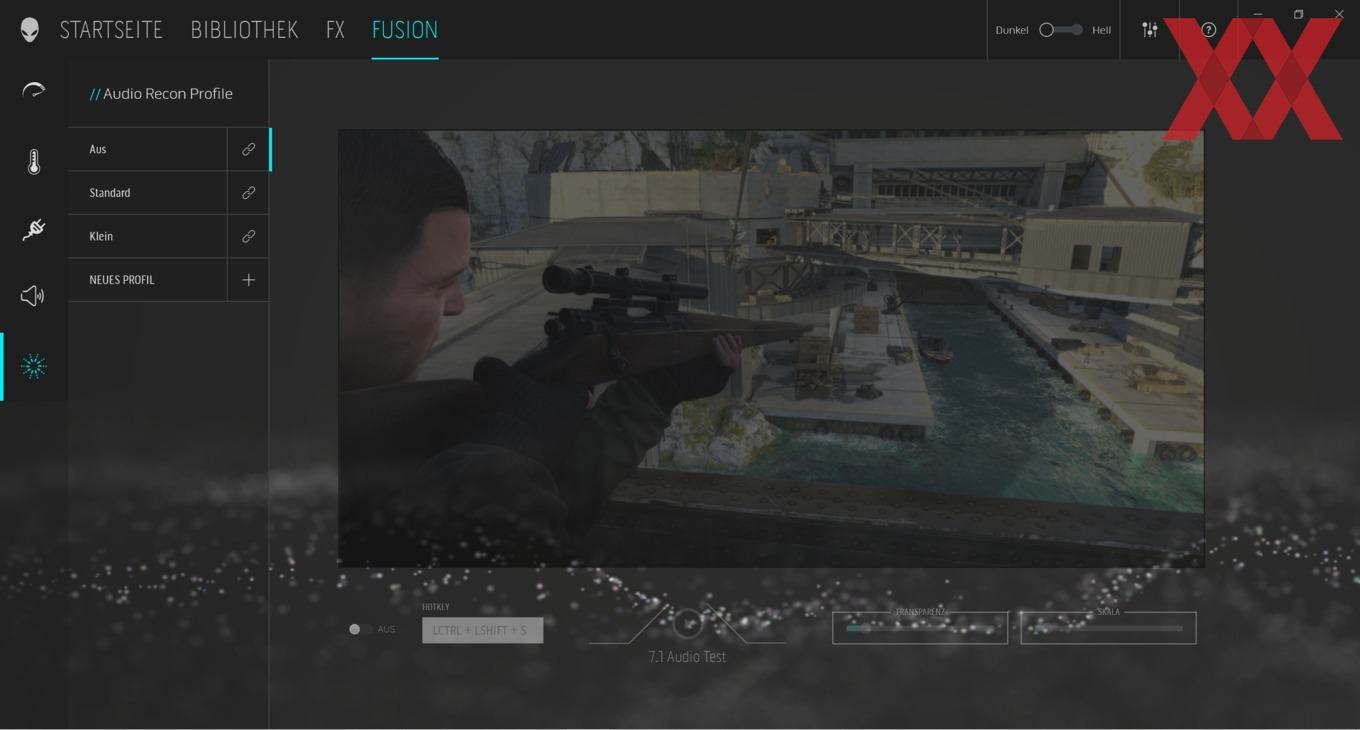Toggle Dunkel/Hell theme switch
The height and width of the screenshot is (730, 1360).
(x=1061, y=30)
